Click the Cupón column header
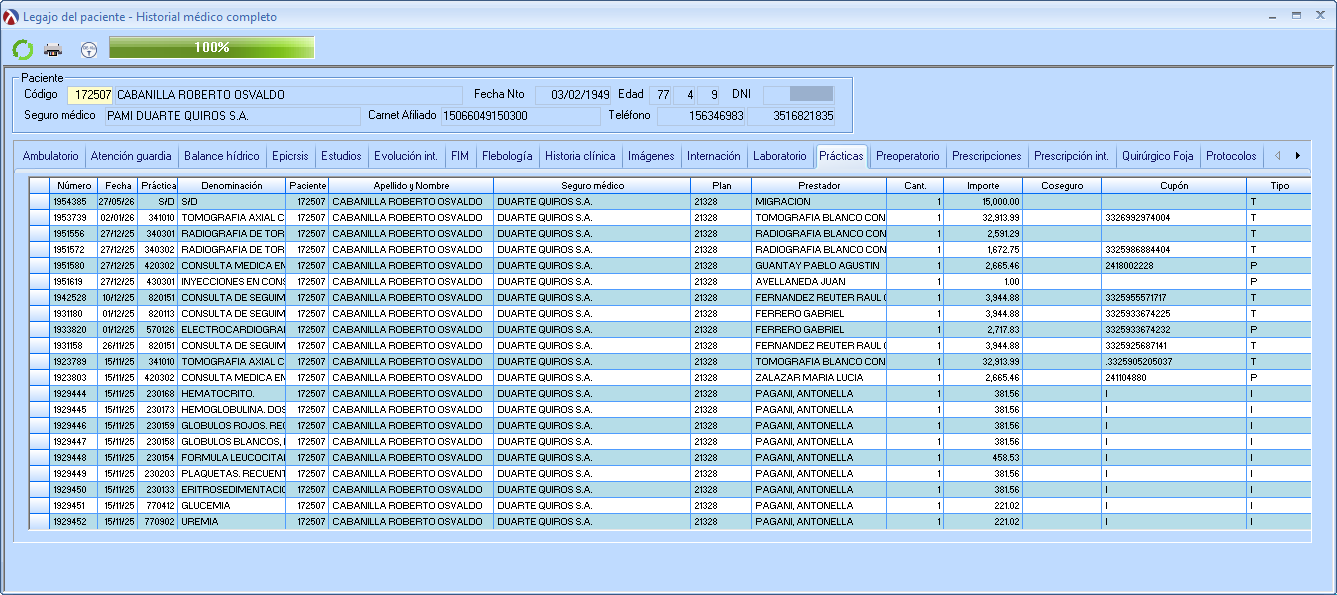Image resolution: width=1337 pixels, height=595 pixels. tap(1174, 186)
